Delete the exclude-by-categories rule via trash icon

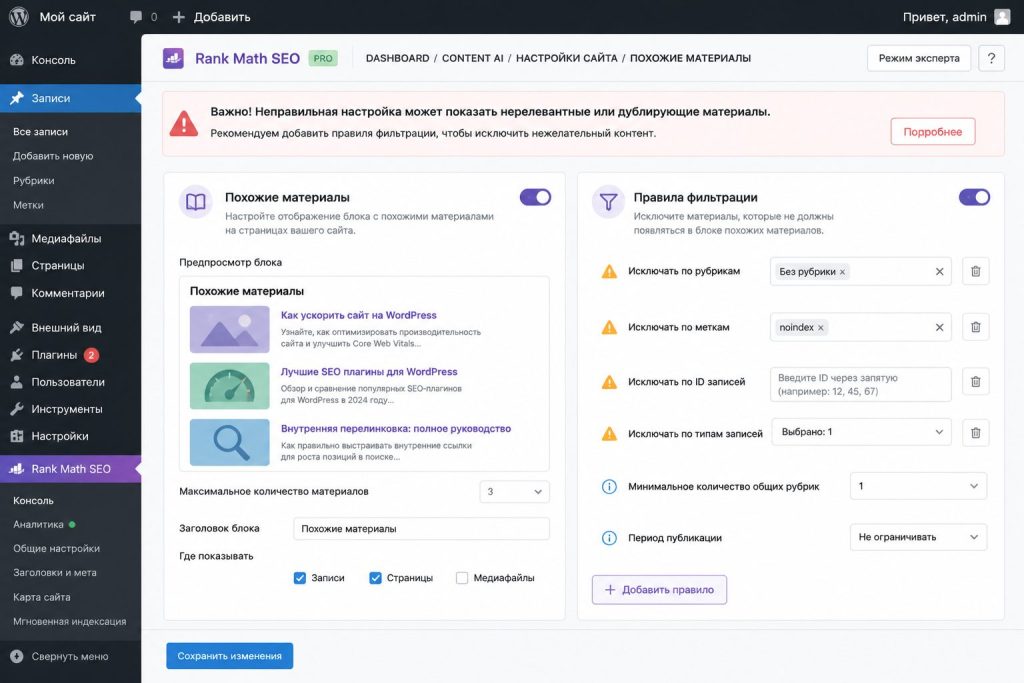pos(975,271)
